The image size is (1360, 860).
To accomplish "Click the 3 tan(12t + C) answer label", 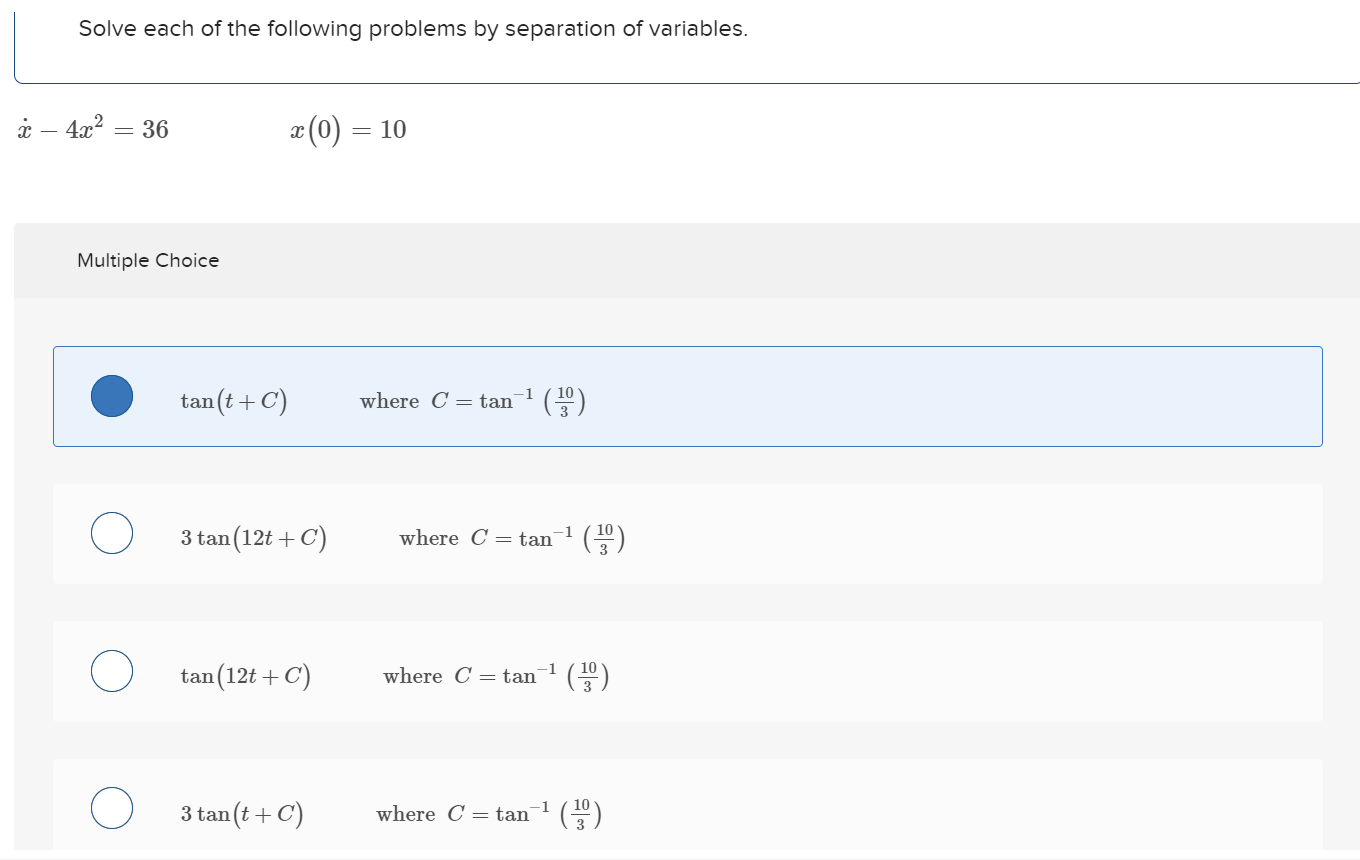I will 254,536.
